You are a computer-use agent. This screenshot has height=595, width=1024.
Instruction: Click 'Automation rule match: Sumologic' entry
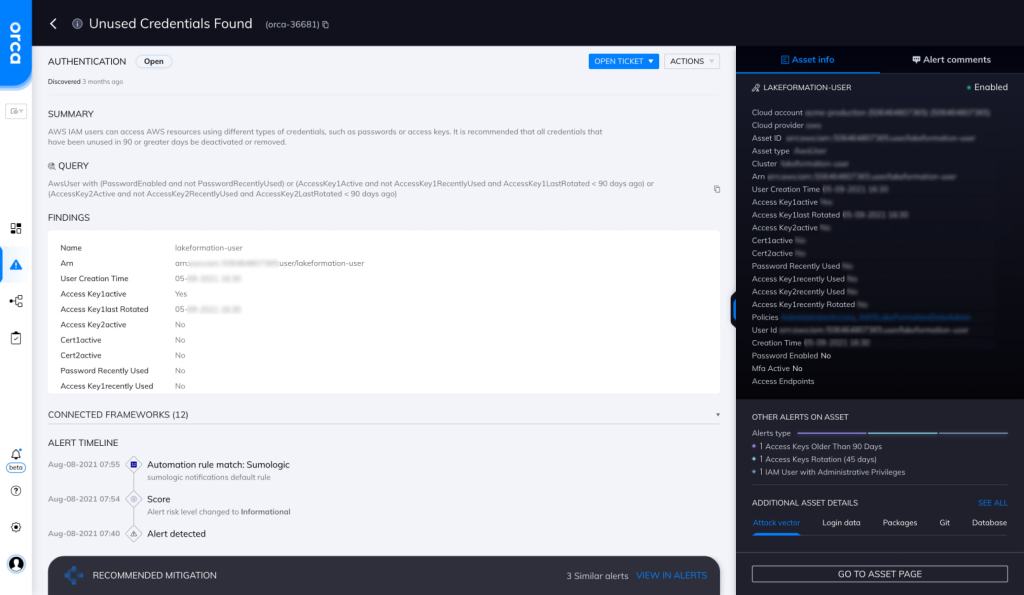(x=218, y=464)
